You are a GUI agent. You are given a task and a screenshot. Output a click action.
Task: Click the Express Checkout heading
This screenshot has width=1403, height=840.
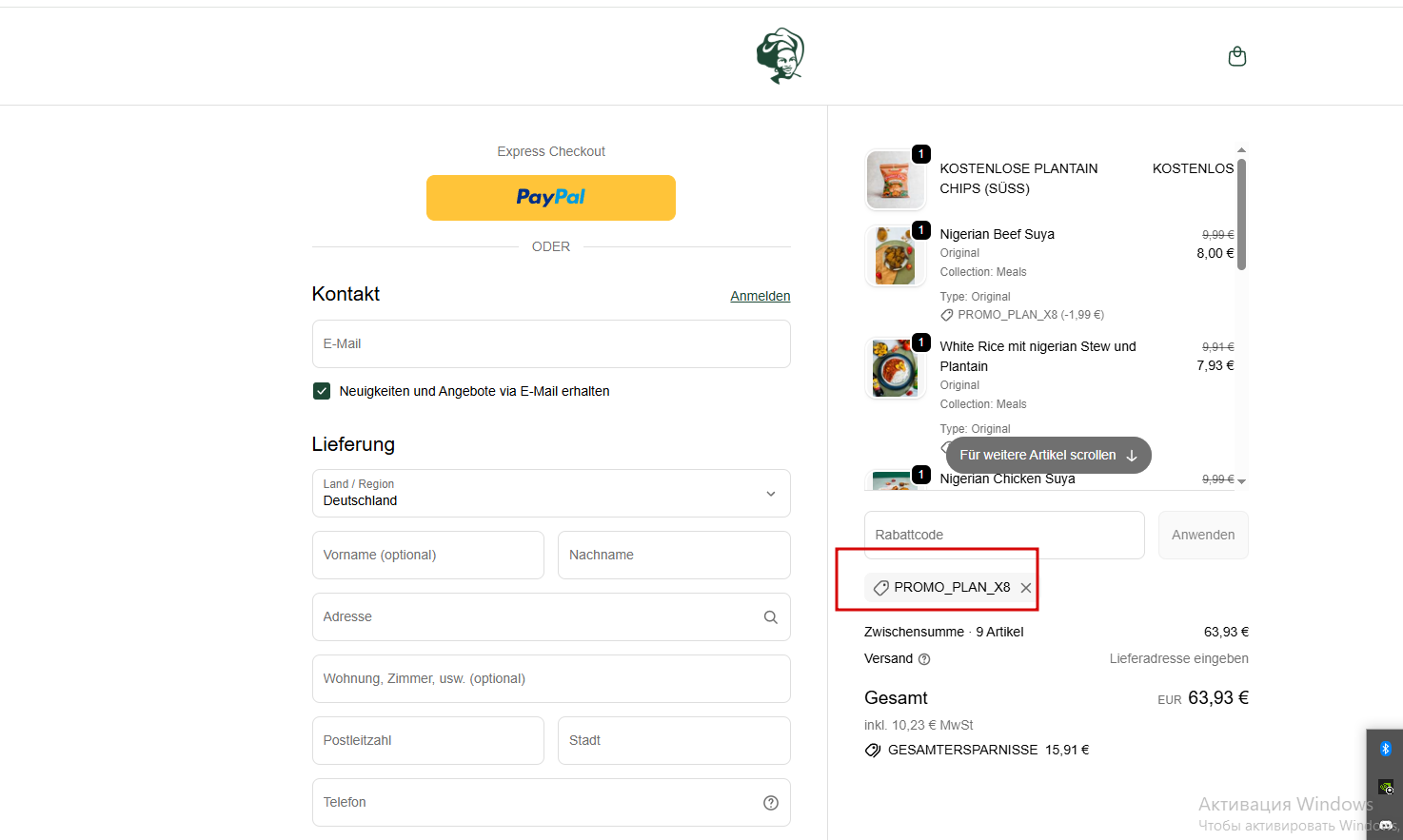point(551,151)
